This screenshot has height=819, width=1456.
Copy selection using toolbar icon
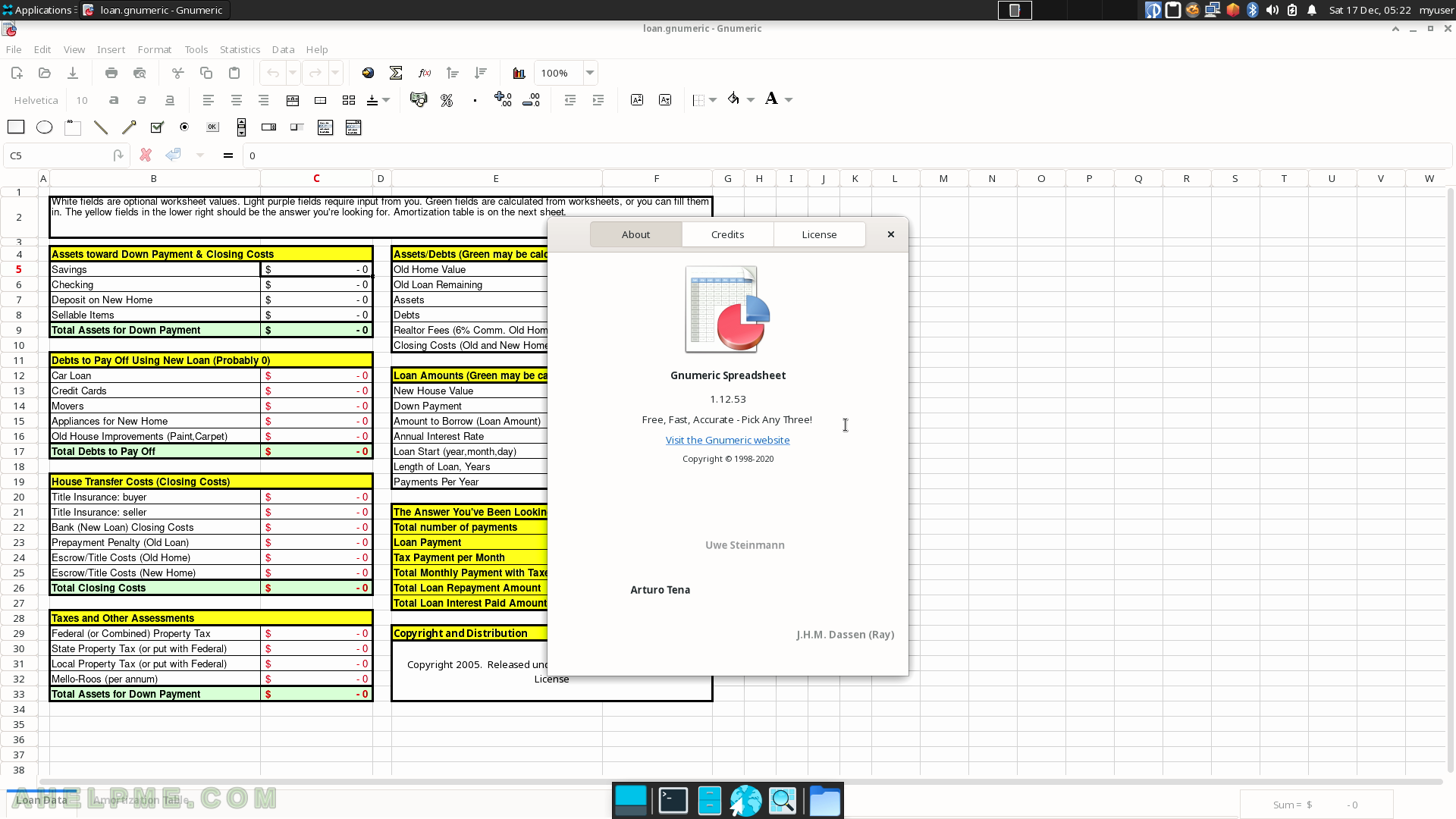(x=206, y=73)
